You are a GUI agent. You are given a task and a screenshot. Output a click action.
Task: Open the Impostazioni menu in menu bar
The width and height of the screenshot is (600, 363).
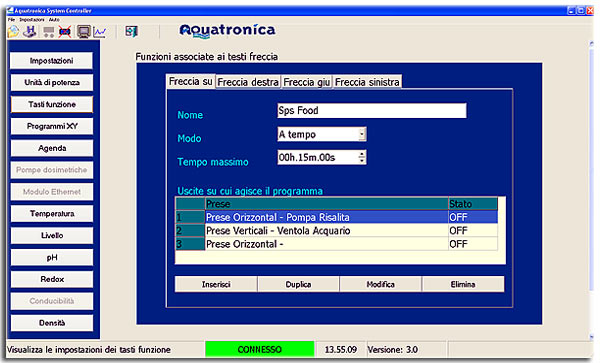32,20
